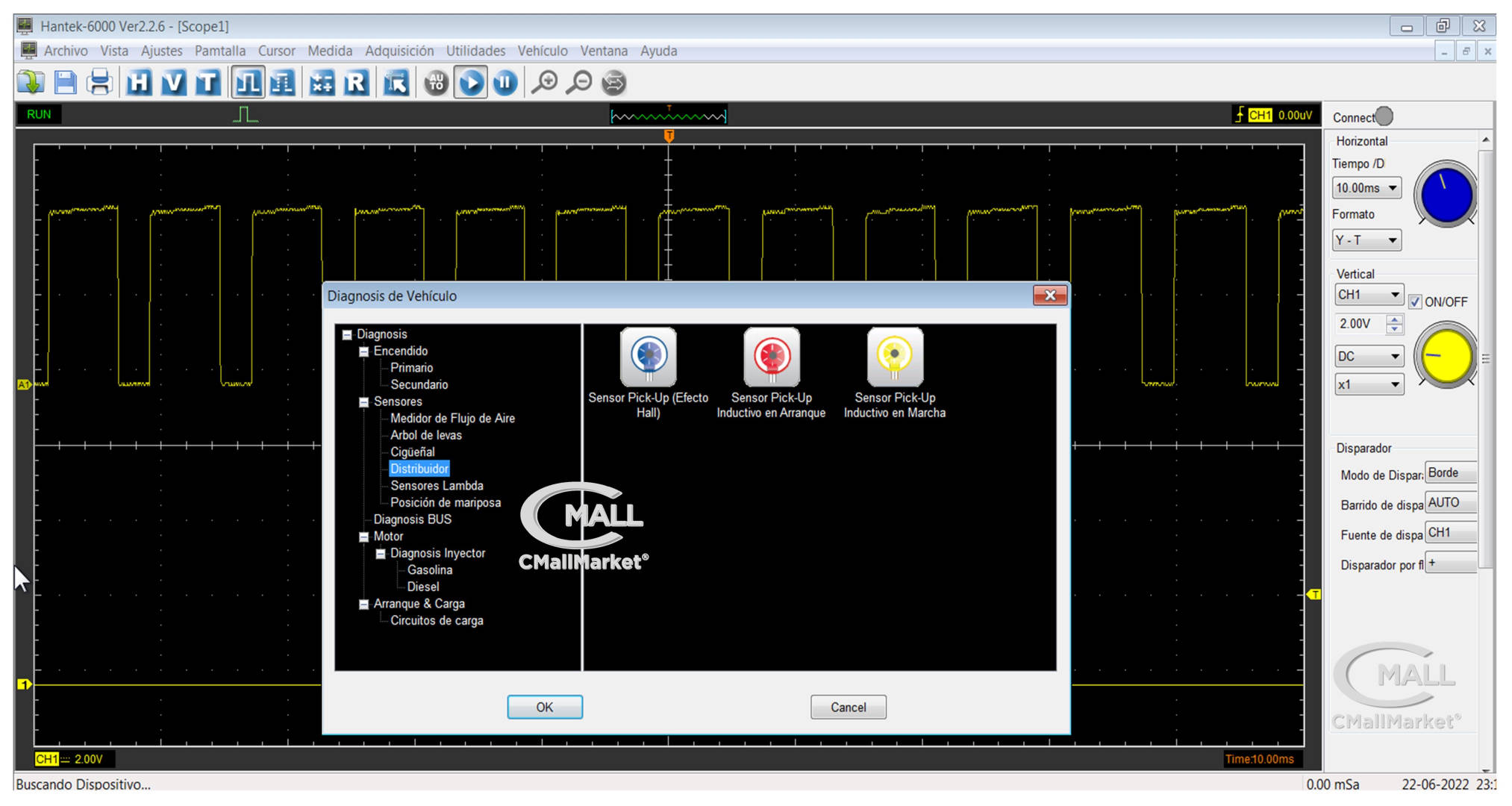1512x806 pixels.
Task: Turn the yellow vertical voltage knob
Action: tap(1446, 356)
